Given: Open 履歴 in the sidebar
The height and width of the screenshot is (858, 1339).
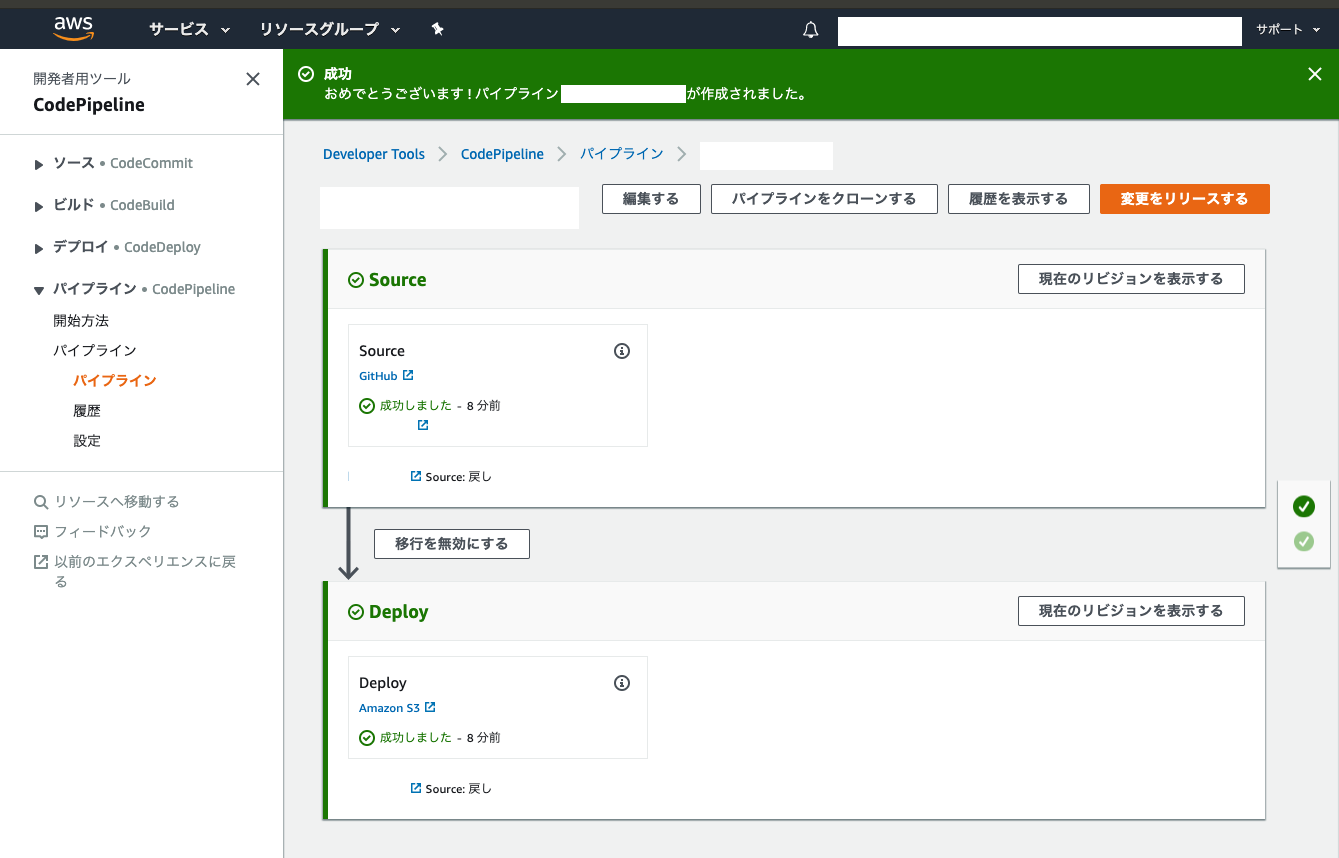Looking at the screenshot, I should click(x=87, y=411).
